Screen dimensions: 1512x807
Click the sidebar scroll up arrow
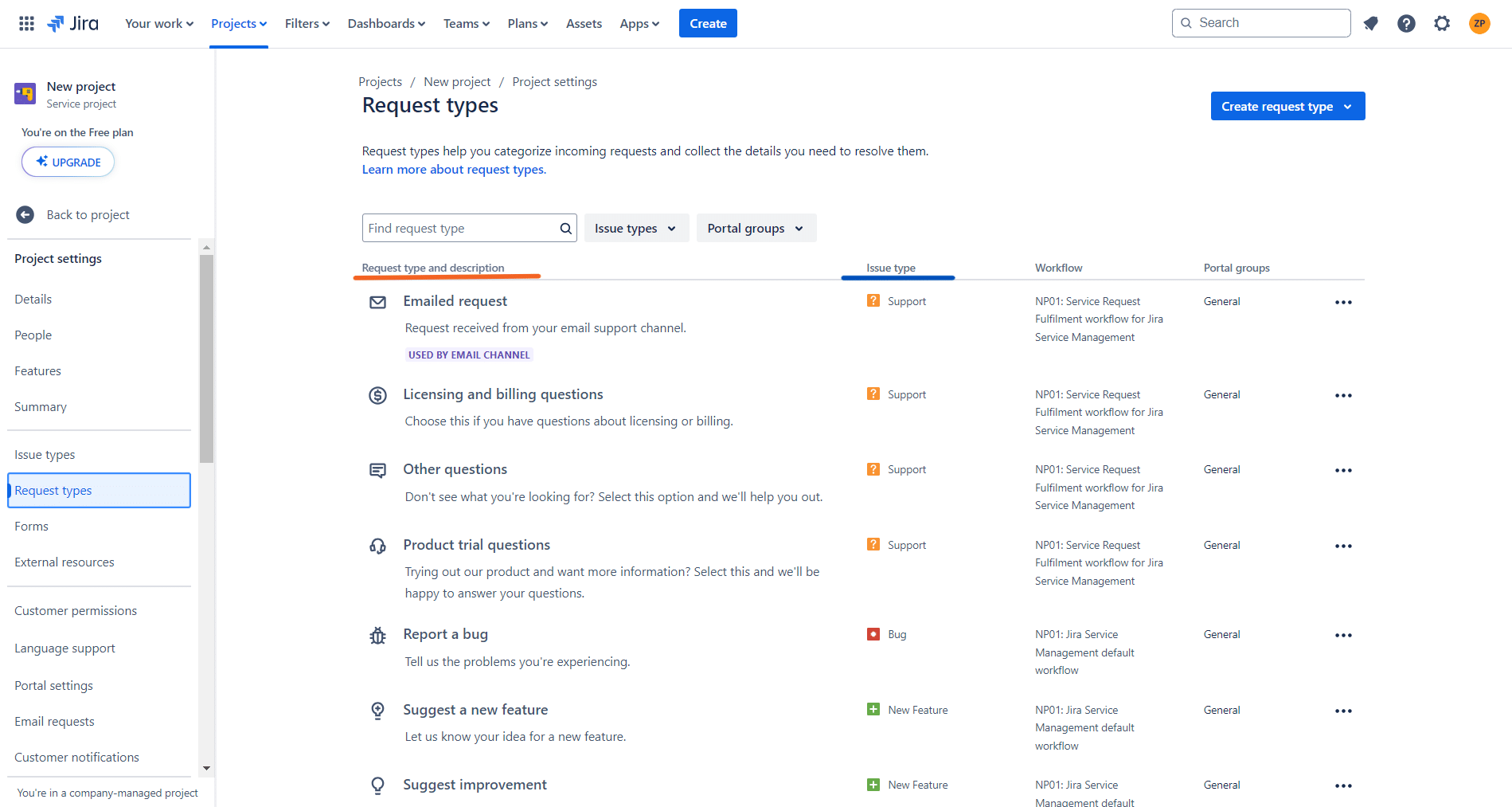coord(206,247)
